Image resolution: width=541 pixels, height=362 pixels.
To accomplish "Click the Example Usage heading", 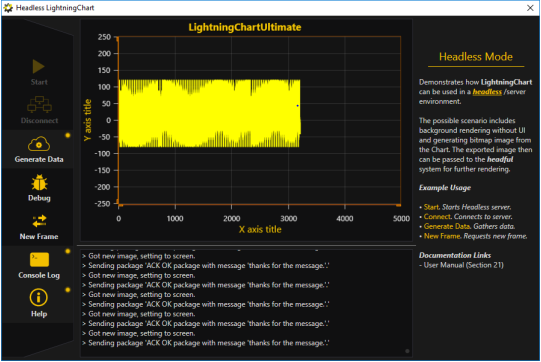I will [x=445, y=188].
